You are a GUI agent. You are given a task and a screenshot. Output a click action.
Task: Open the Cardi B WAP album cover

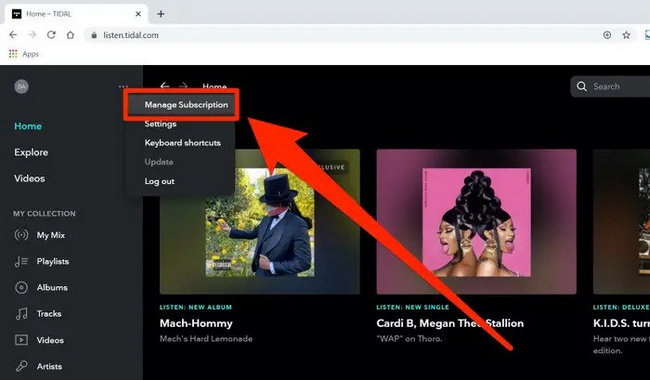point(476,222)
